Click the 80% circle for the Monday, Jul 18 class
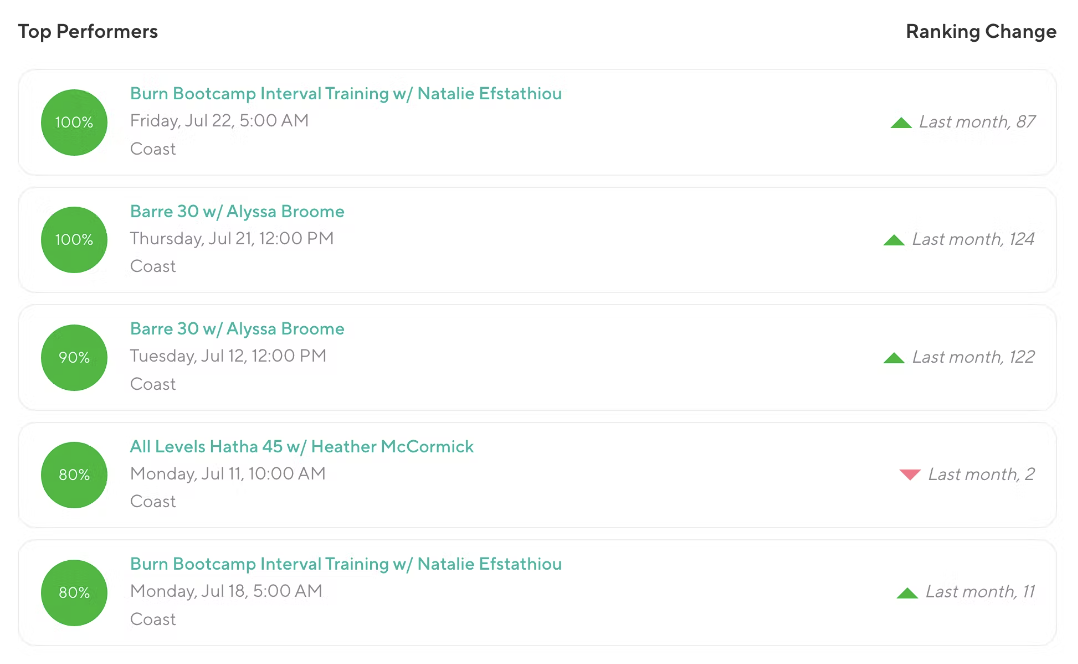The width and height of the screenshot is (1078, 664). point(74,593)
